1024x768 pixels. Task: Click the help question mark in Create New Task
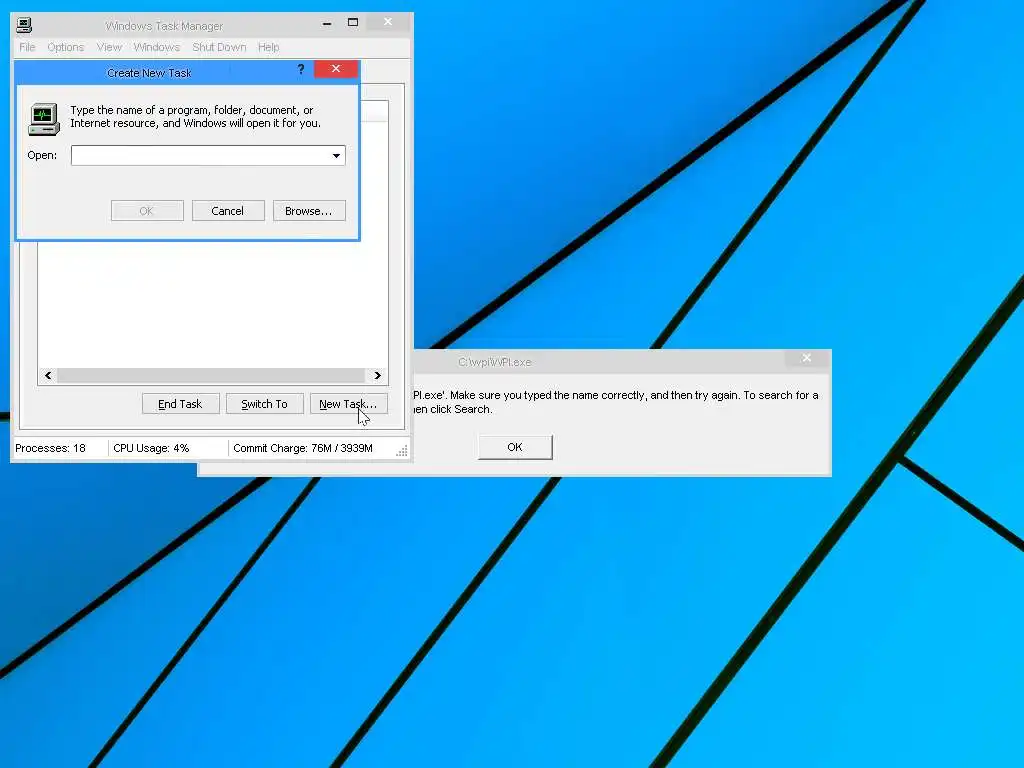click(300, 69)
